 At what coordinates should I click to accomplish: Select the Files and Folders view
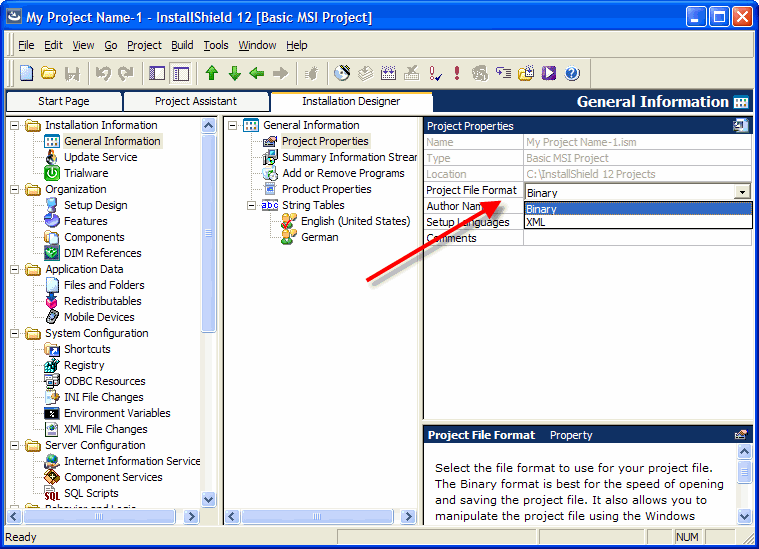(x=103, y=285)
